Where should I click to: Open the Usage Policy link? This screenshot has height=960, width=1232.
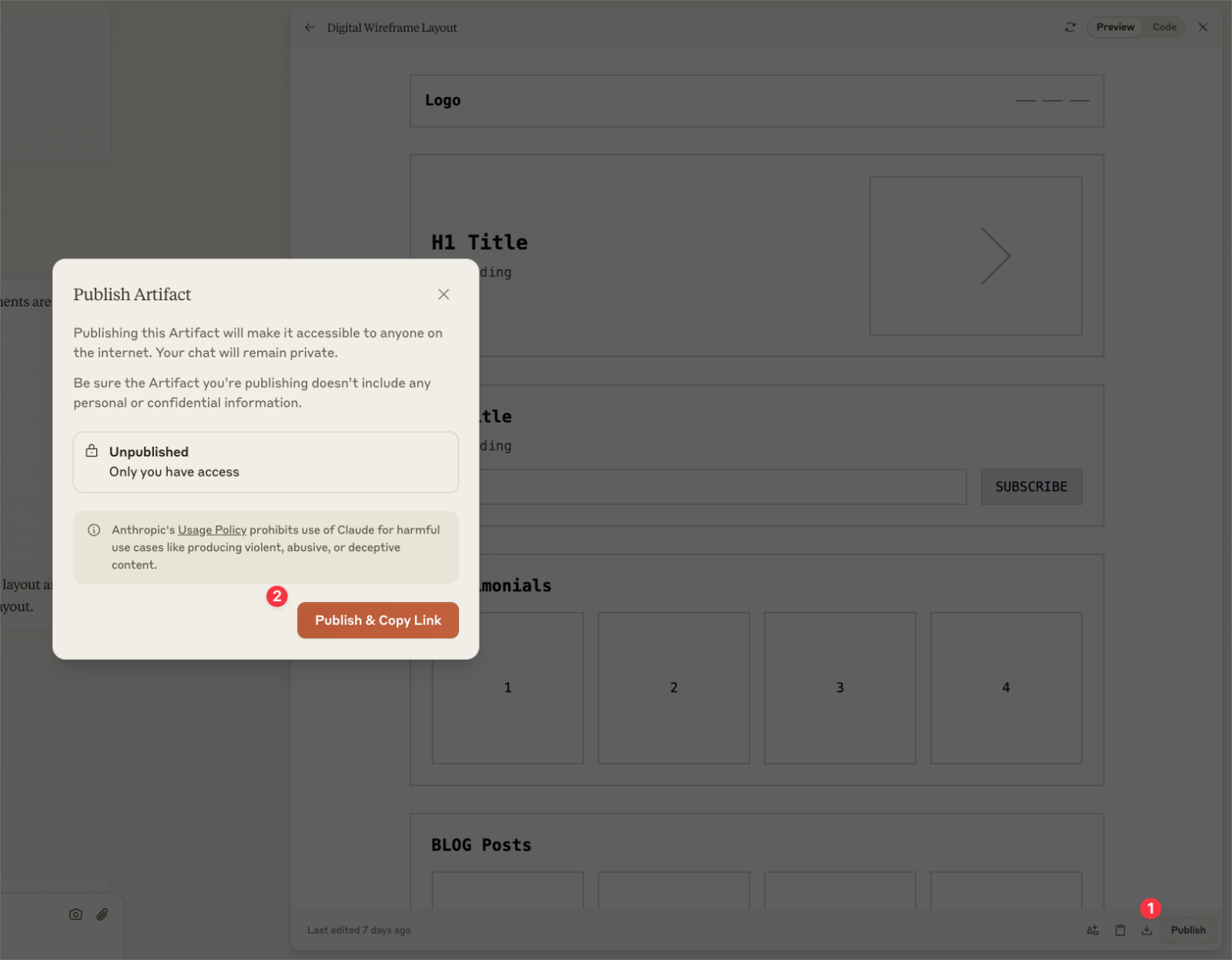click(212, 530)
